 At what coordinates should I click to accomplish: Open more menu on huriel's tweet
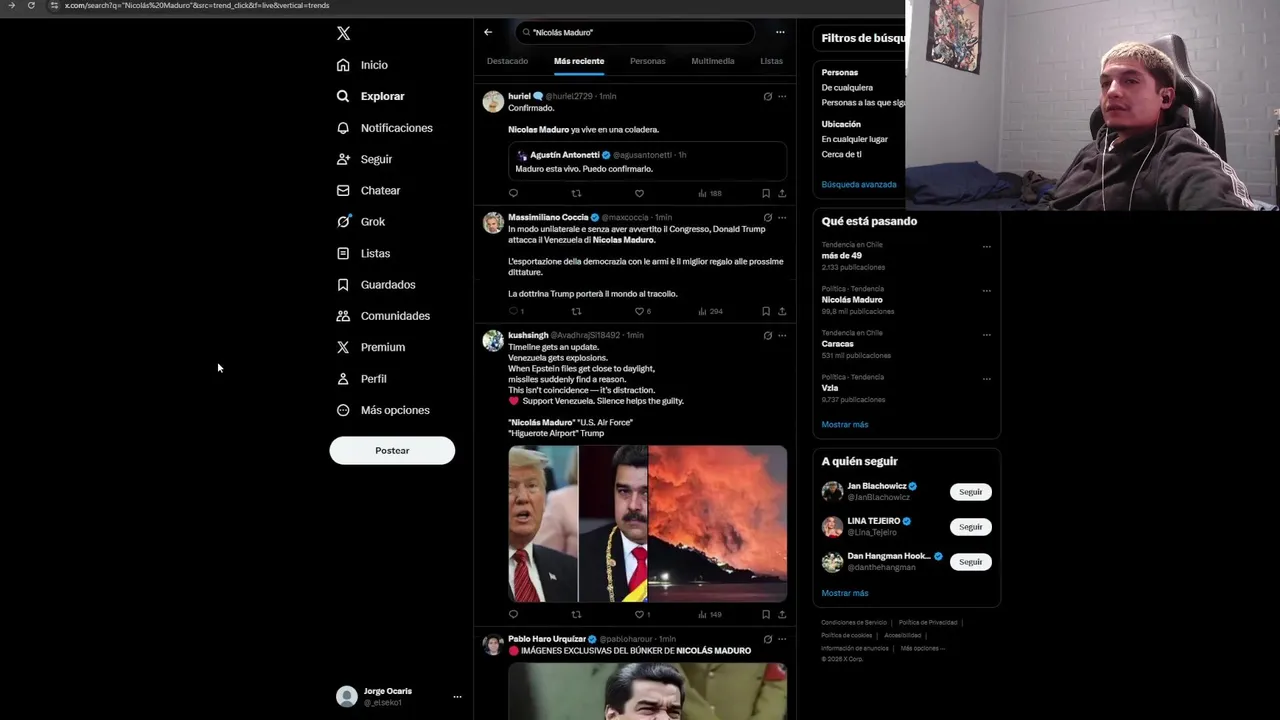click(x=782, y=97)
